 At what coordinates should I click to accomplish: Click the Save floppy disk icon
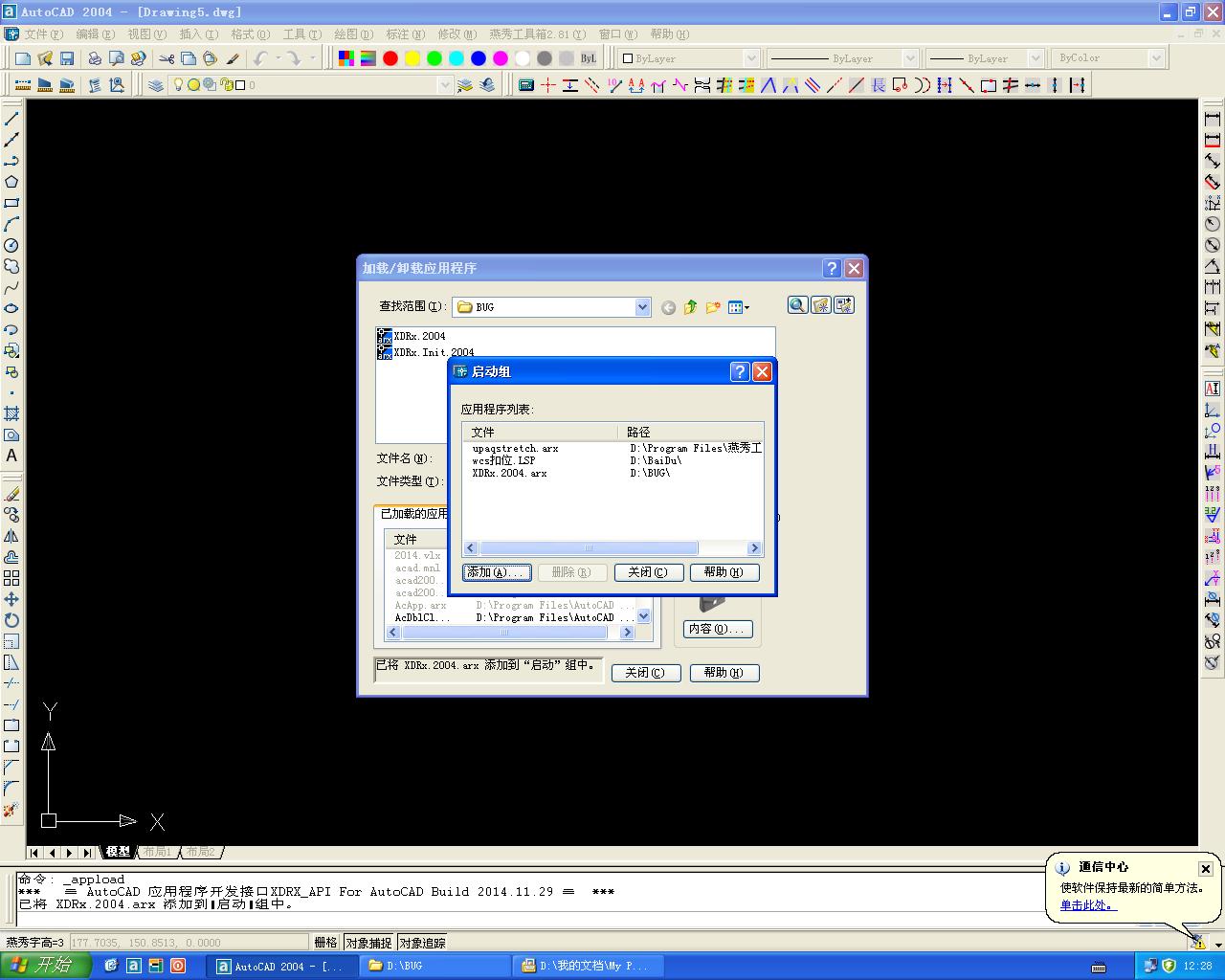point(67,58)
